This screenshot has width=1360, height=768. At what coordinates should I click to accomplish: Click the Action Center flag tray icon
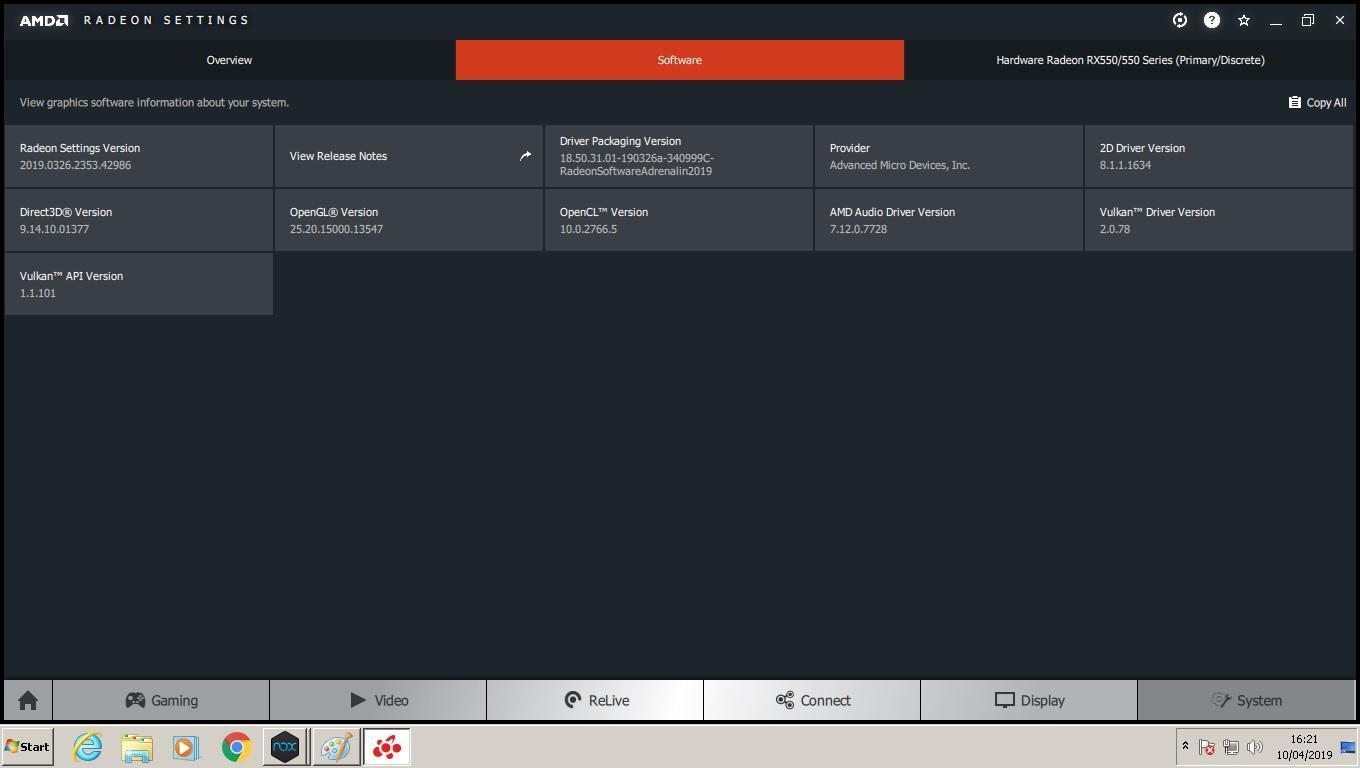pyautogui.click(x=1207, y=747)
